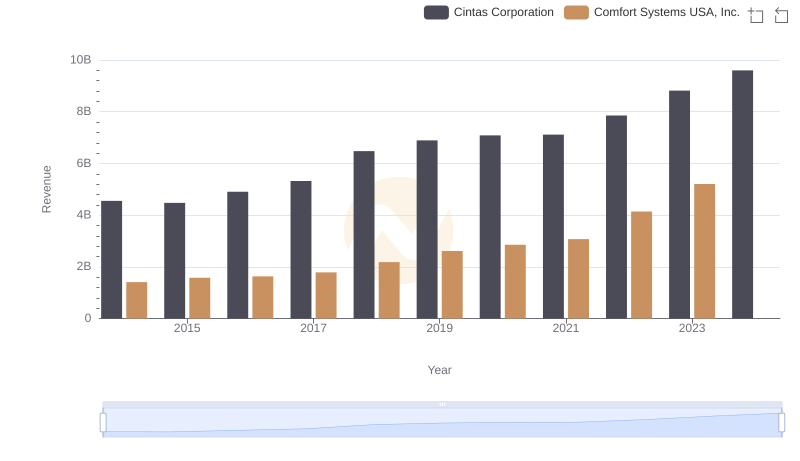Click the 8B y-axis label
Viewport: 800px width, 461px height.
pyautogui.click(x=84, y=111)
